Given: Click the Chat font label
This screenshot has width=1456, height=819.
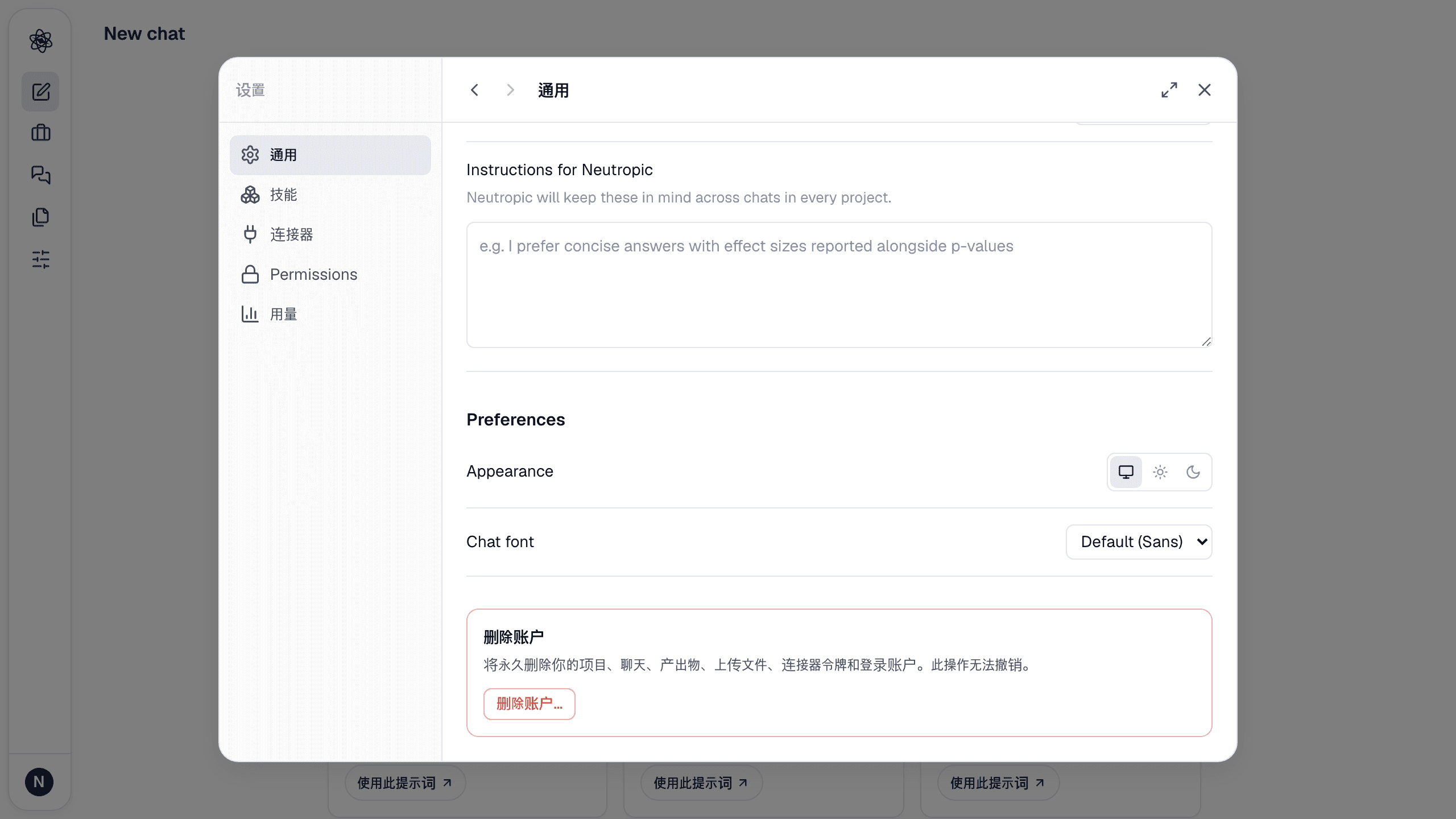Looking at the screenshot, I should coord(500,542).
